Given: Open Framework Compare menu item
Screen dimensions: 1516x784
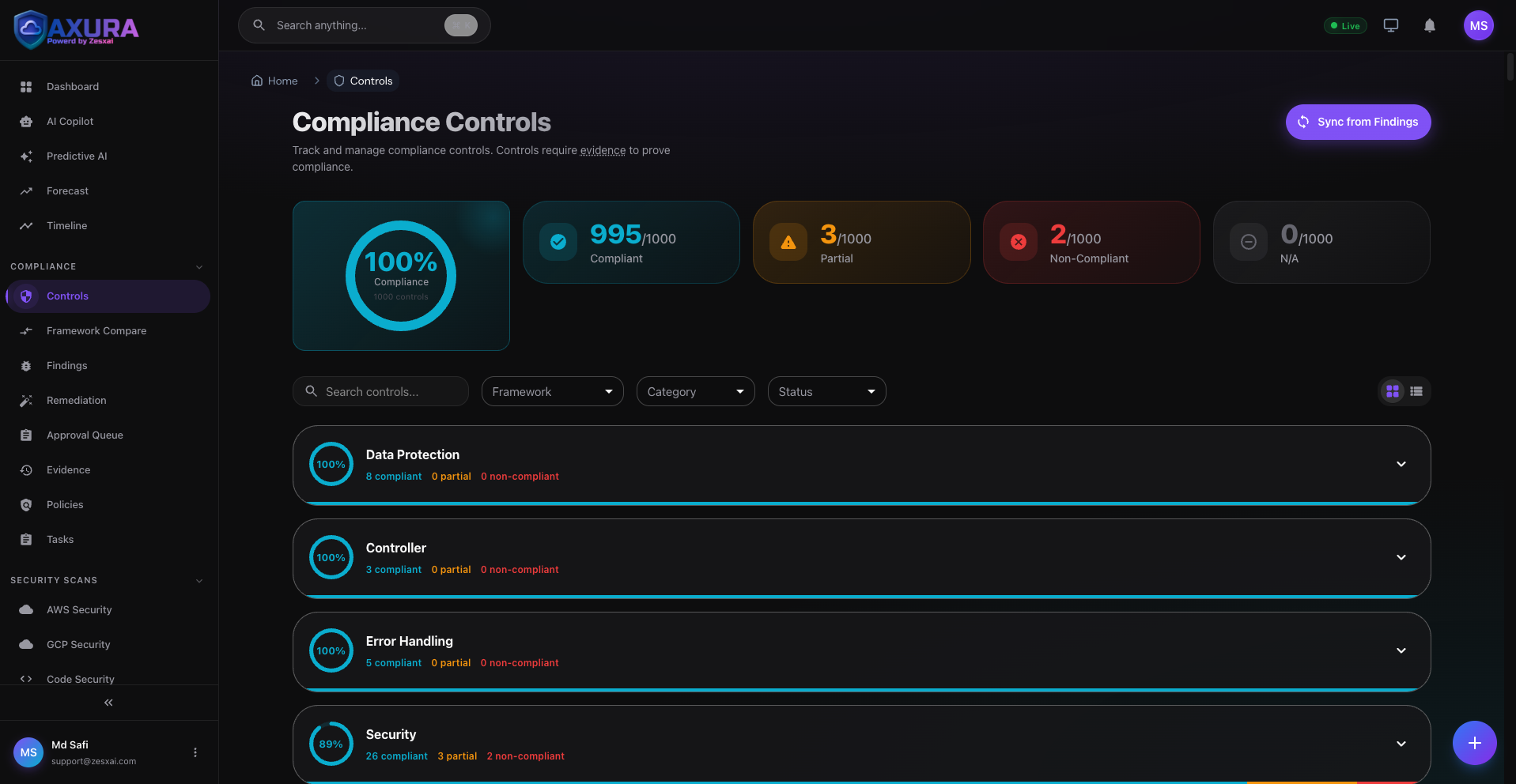Looking at the screenshot, I should point(108,331).
